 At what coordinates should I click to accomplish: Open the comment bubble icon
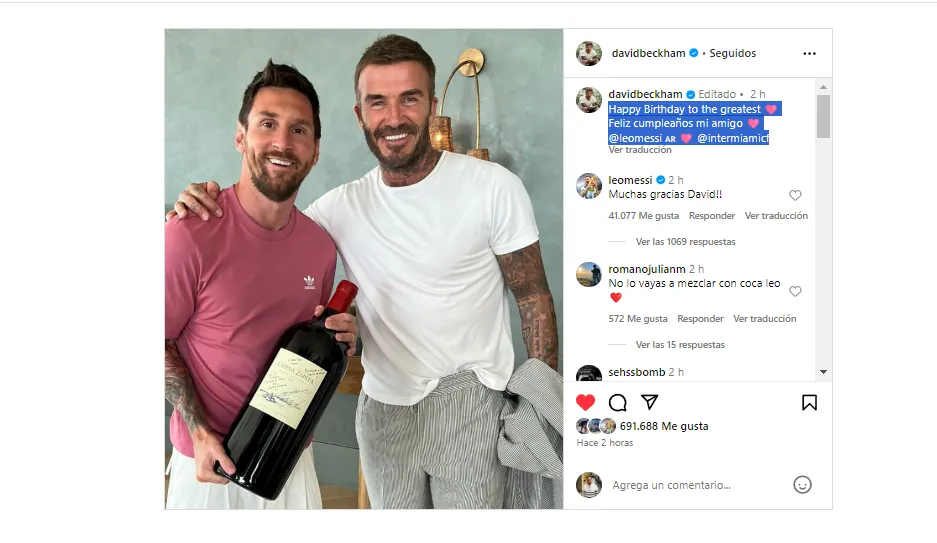point(617,403)
